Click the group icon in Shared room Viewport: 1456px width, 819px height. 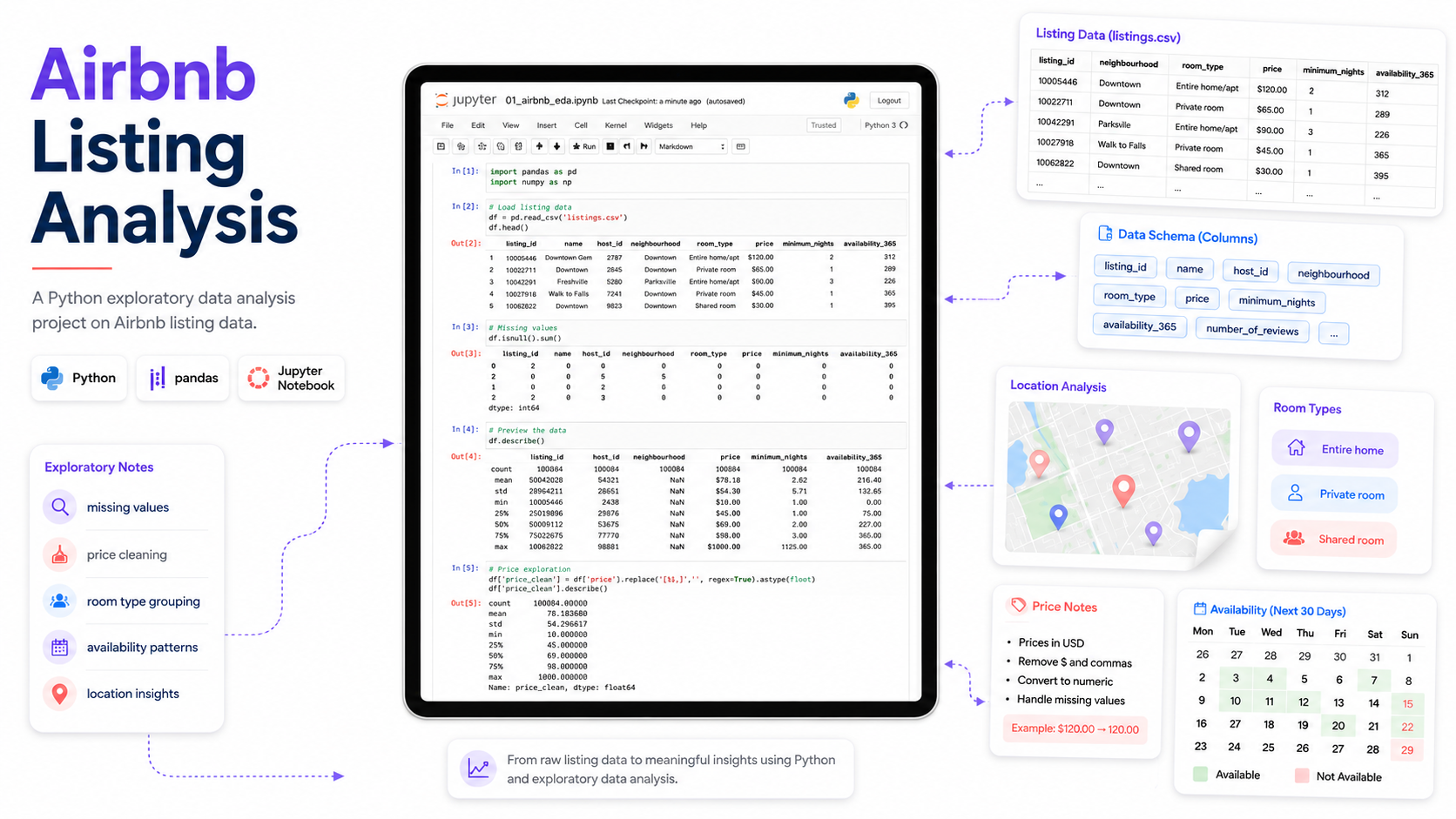coord(1294,538)
